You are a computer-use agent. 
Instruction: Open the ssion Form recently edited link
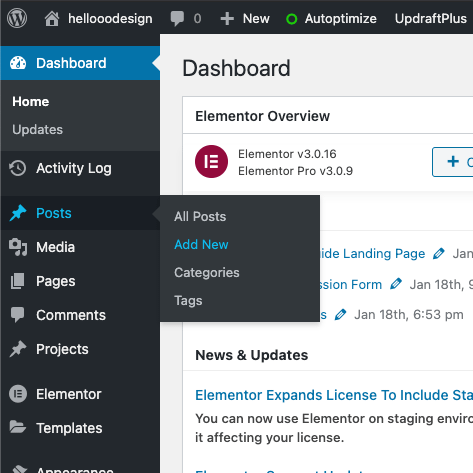351,285
